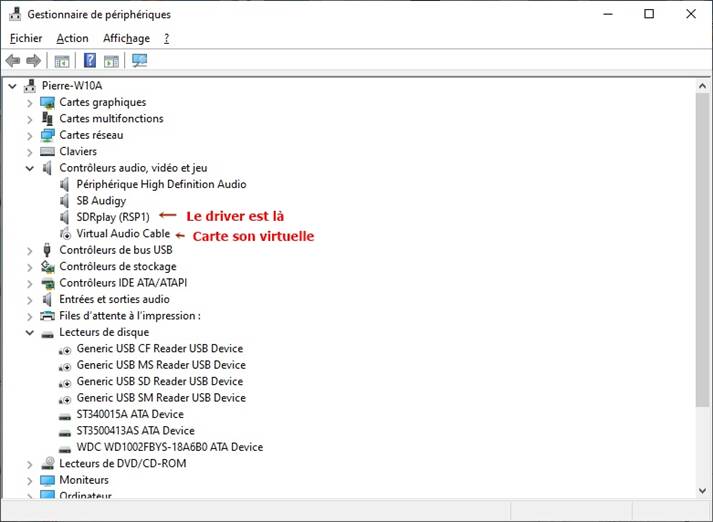Expand Entrées et sorties audio

[30, 300]
